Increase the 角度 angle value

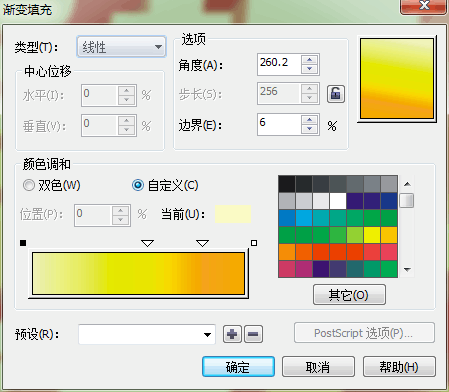(x=310, y=60)
